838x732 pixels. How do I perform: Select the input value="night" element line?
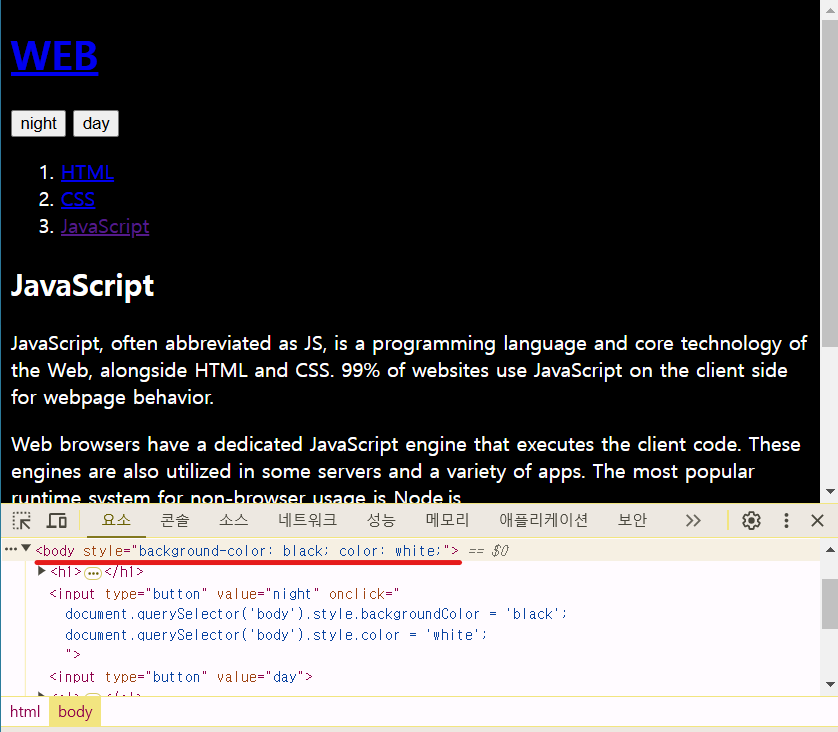[224, 594]
